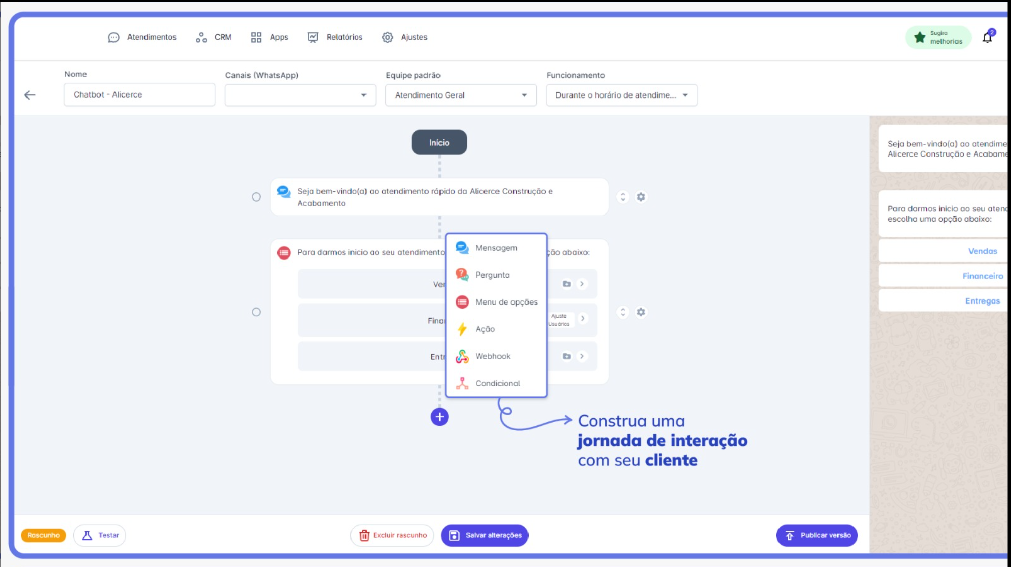Click the Sugira melhorias star button
The height and width of the screenshot is (567, 1011).
(938, 37)
